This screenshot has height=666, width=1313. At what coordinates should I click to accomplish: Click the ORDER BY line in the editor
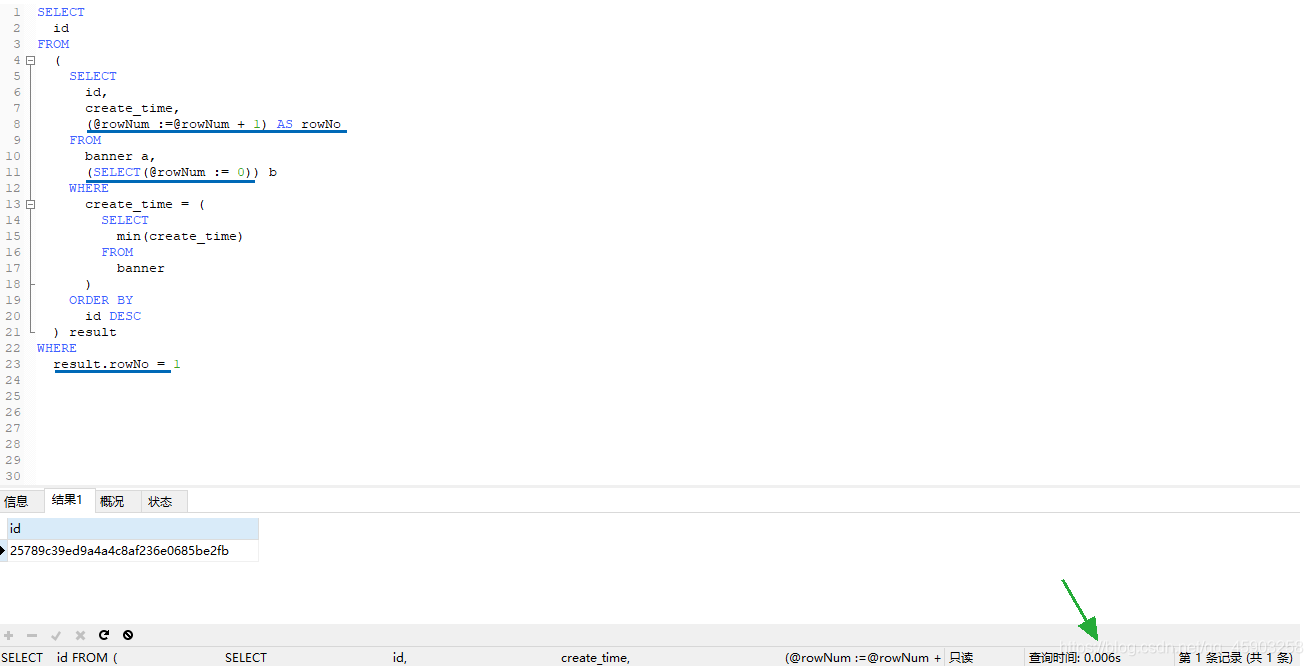click(101, 300)
